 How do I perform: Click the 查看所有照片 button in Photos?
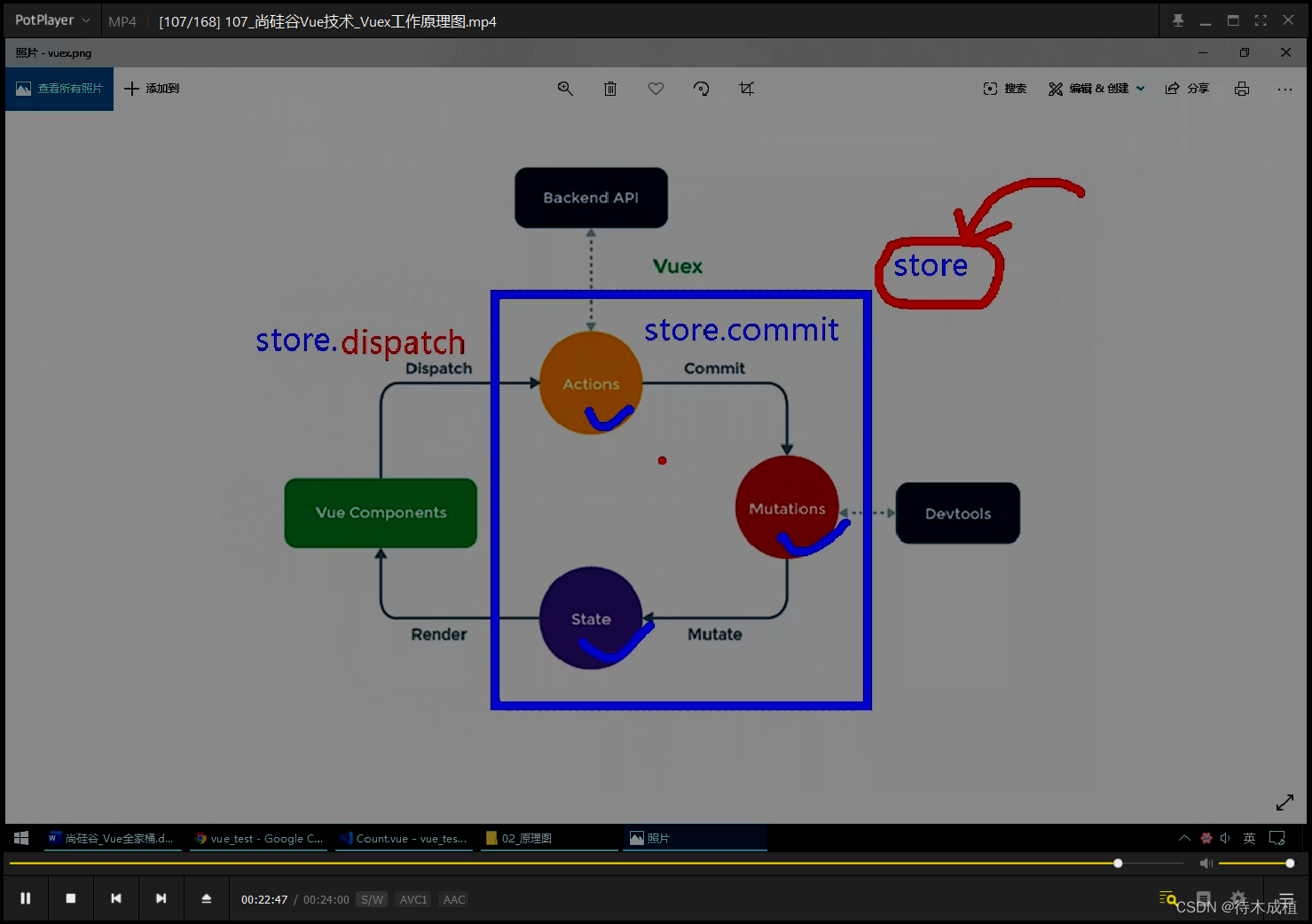59,89
